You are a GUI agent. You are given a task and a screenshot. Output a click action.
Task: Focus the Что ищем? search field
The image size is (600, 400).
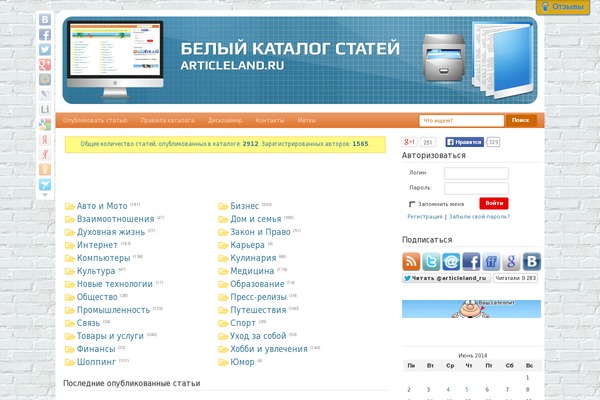click(x=461, y=121)
